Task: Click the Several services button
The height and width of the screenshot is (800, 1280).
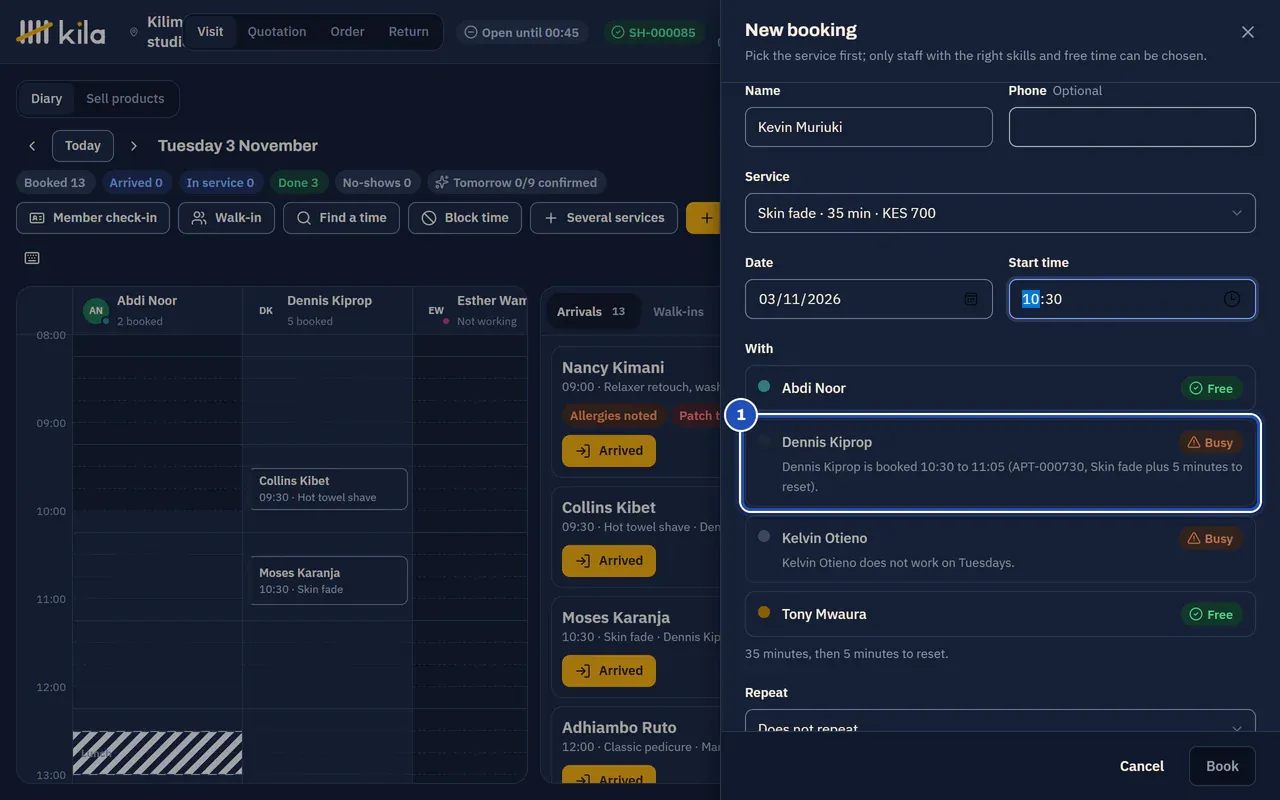Action: pos(604,218)
